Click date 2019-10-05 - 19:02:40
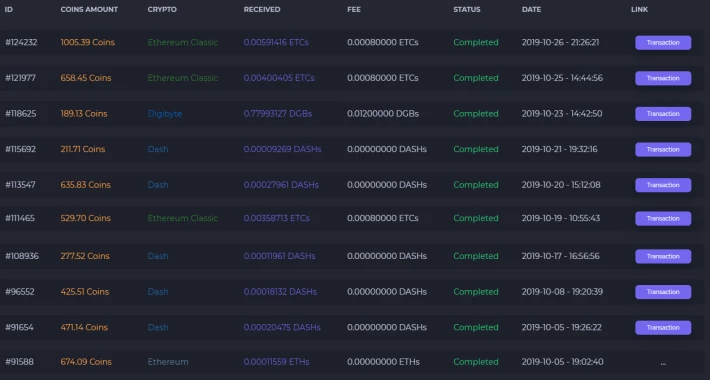Viewport: 710px width, 380px height. [x=562, y=362]
